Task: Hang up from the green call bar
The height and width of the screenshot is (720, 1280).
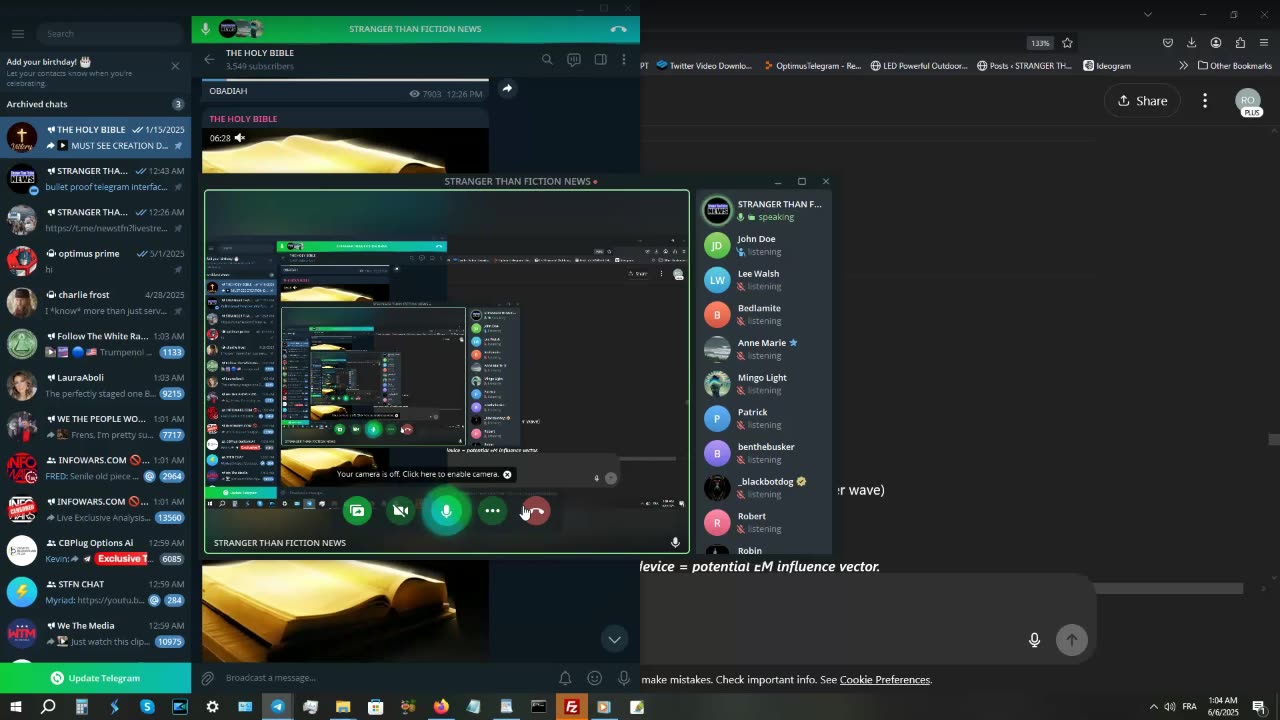Action: [x=619, y=29]
